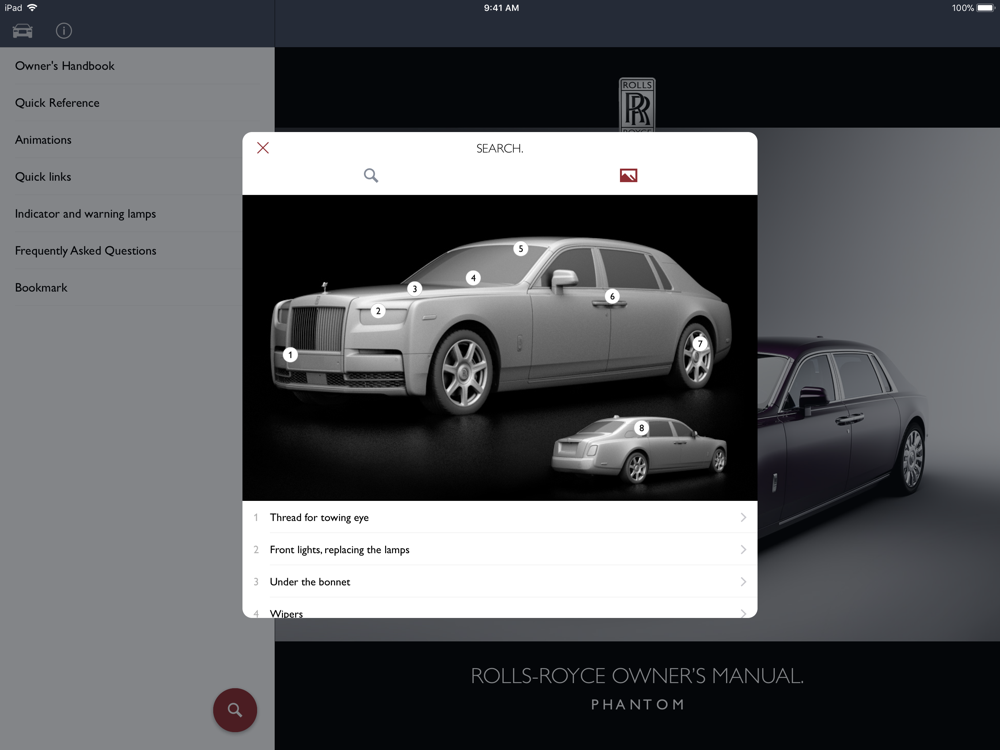Viewport: 1000px width, 750px height.
Task: Tap the red floating search button
Action: coord(235,710)
